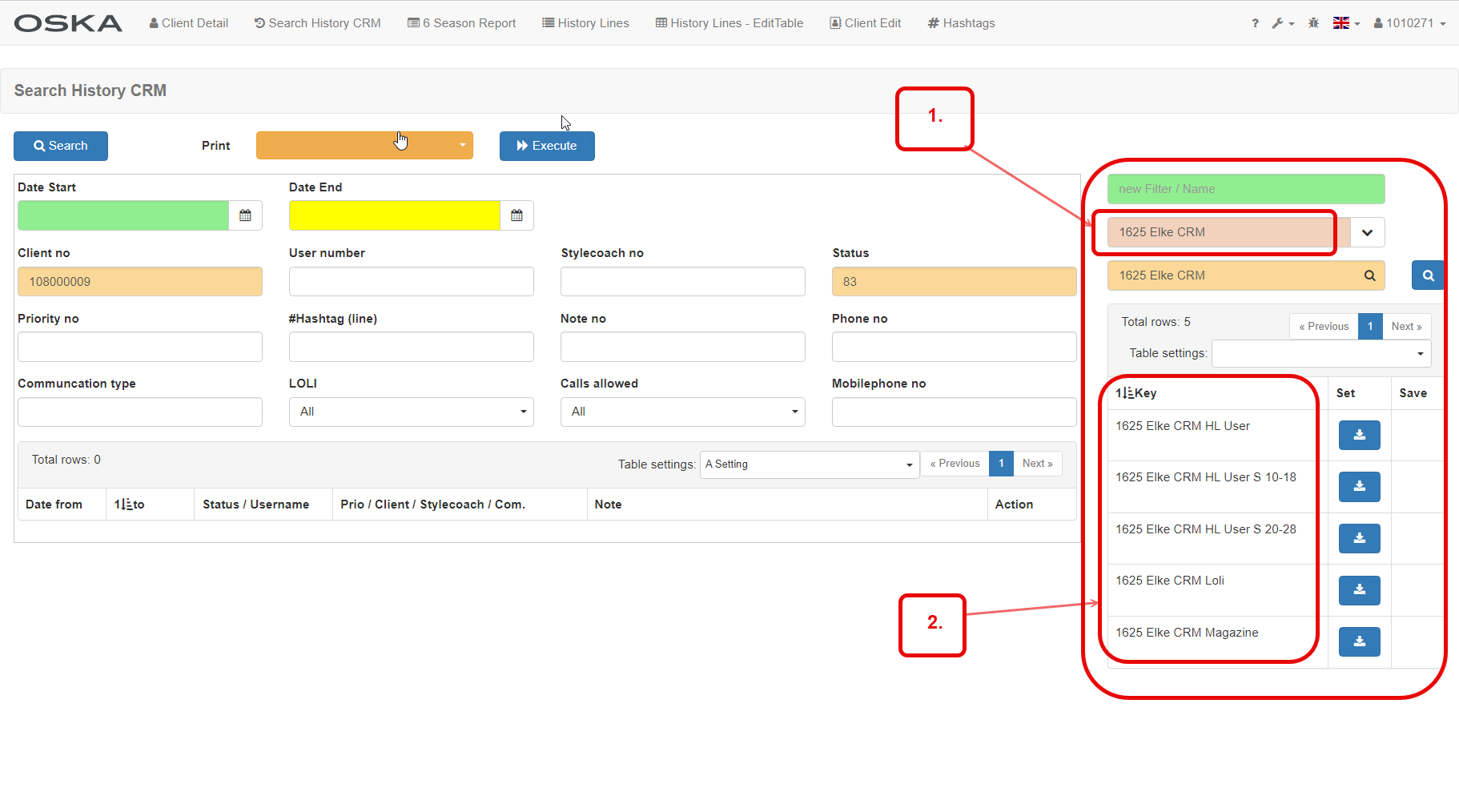
Task: Open the wrench tools menu
Action: click(1283, 23)
